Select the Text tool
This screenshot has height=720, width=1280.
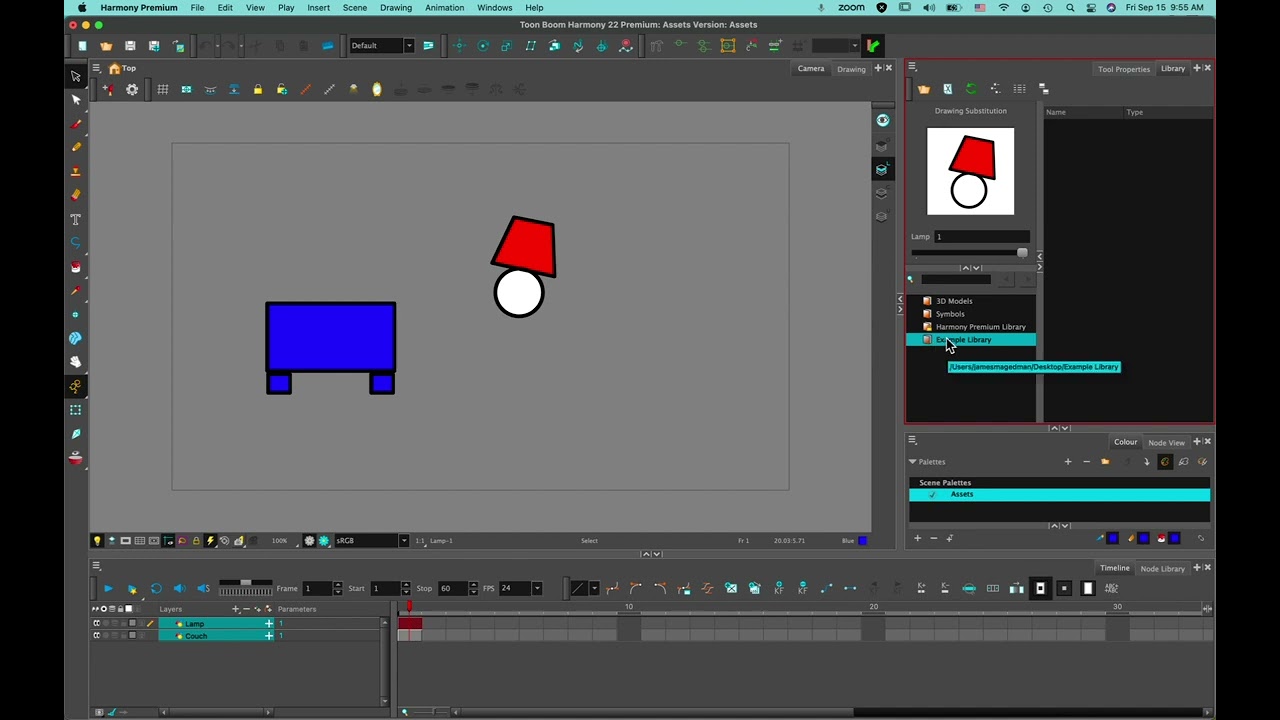pos(75,219)
